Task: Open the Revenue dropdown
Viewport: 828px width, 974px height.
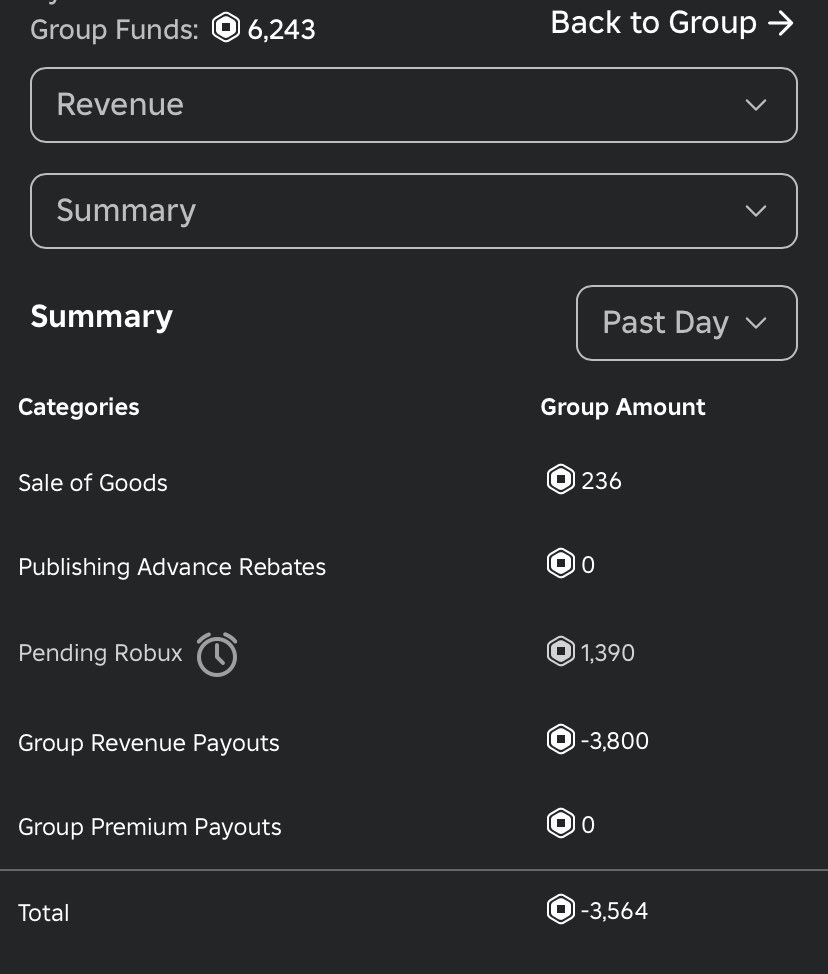Action: 414,105
